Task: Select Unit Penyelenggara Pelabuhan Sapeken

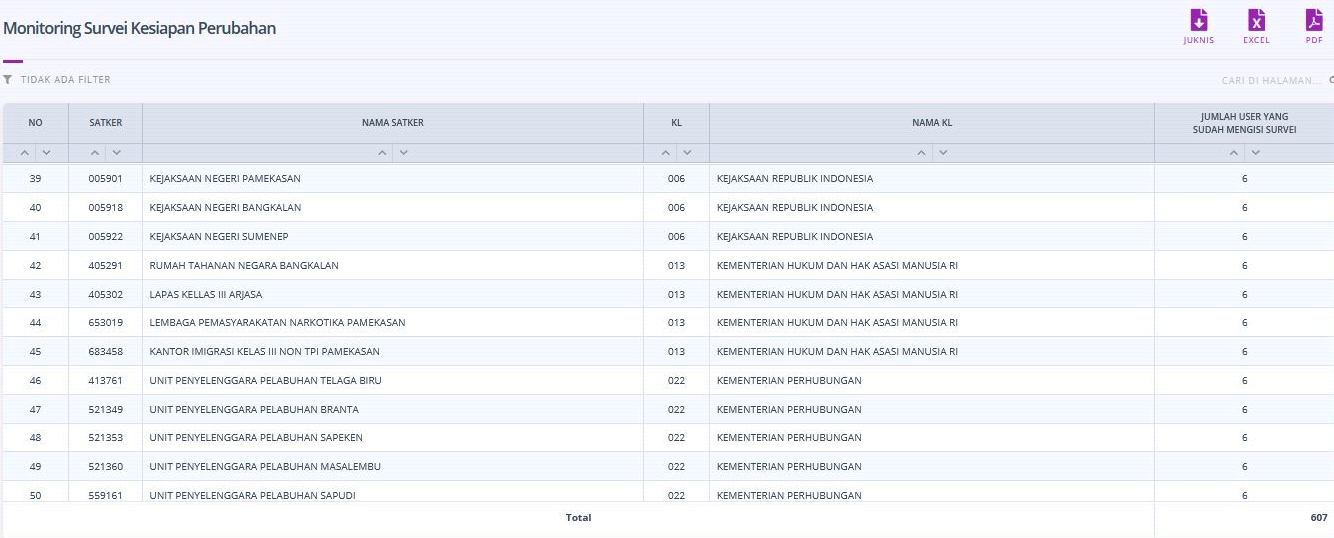Action: coord(668,437)
